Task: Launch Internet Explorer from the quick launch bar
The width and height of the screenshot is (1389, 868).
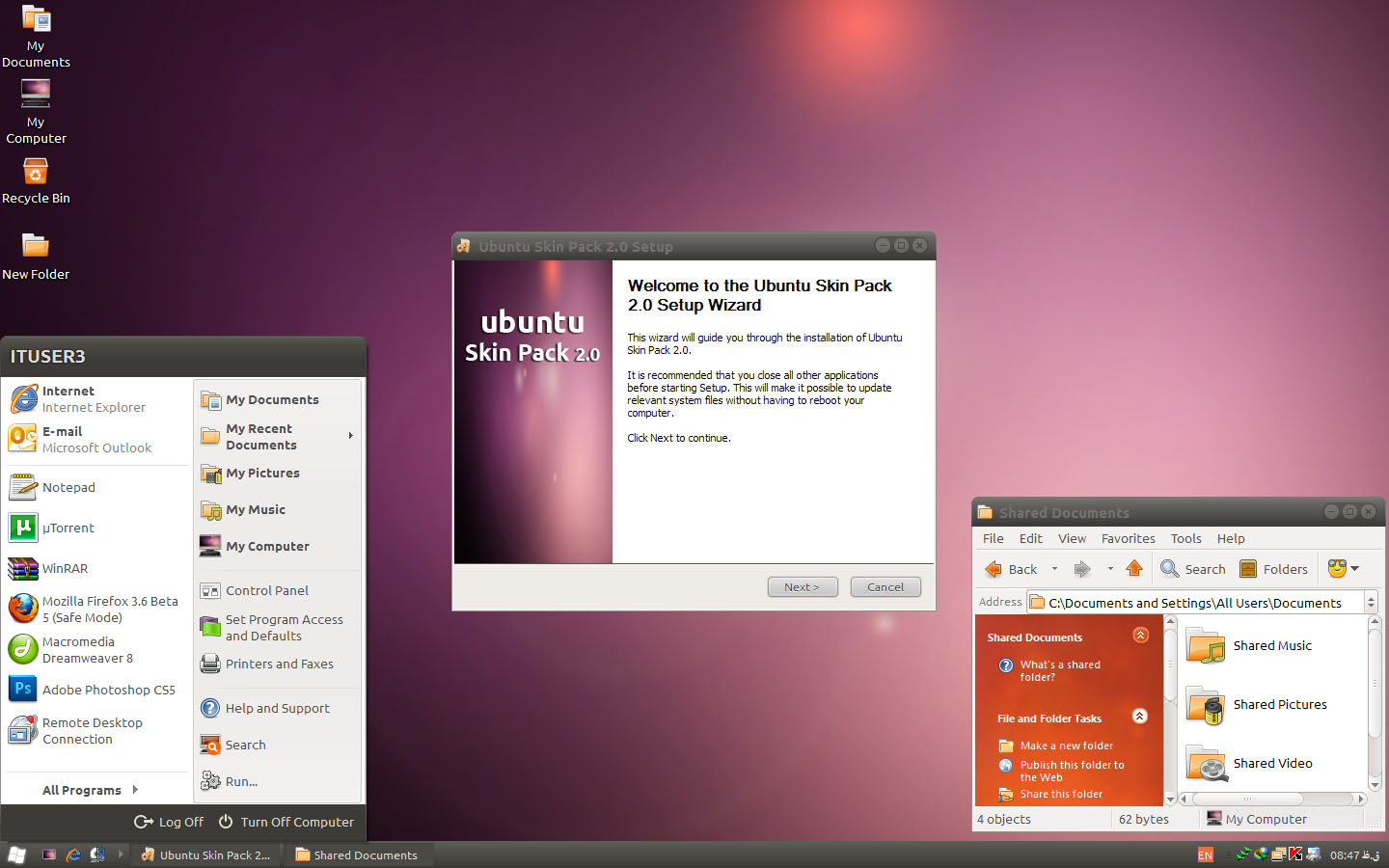Action: [73, 854]
